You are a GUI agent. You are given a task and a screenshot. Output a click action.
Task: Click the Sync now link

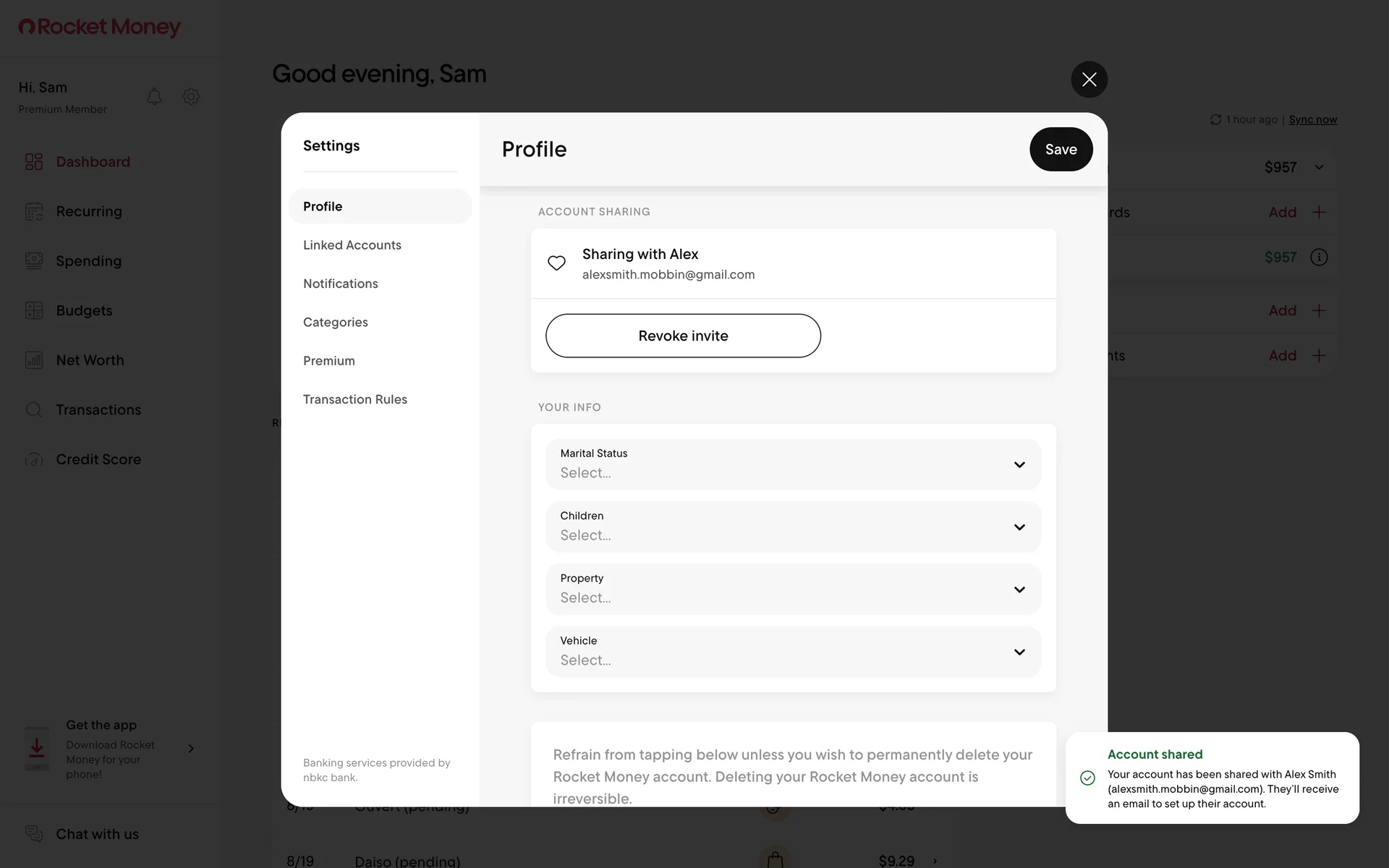[1312, 119]
